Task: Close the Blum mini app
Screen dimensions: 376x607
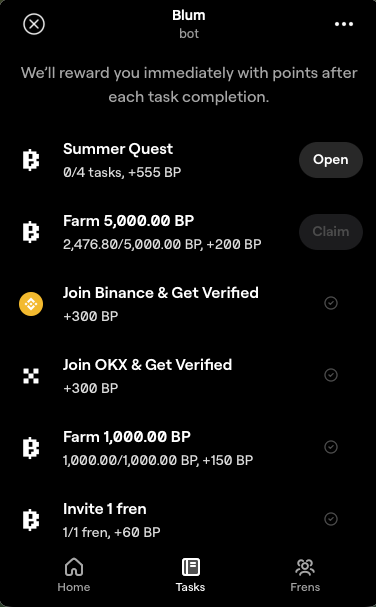Action: point(34,24)
